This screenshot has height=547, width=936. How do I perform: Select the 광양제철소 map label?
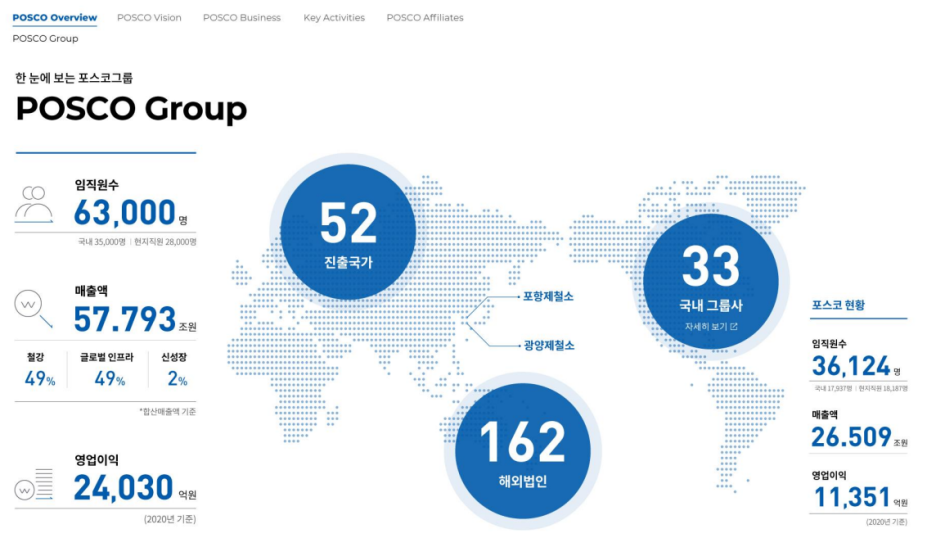pyautogui.click(x=549, y=346)
